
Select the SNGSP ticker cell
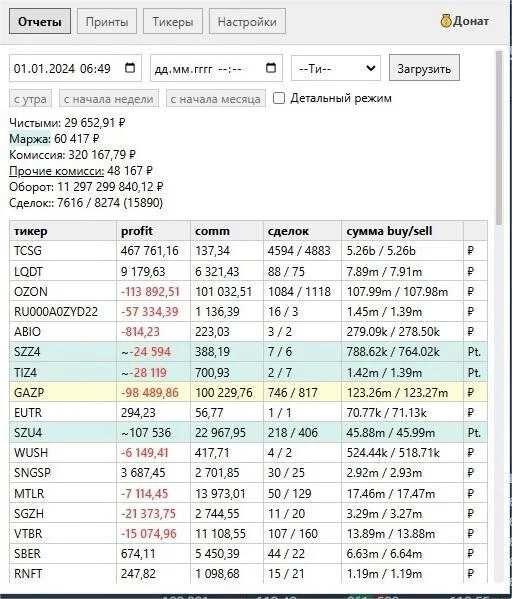point(63,473)
